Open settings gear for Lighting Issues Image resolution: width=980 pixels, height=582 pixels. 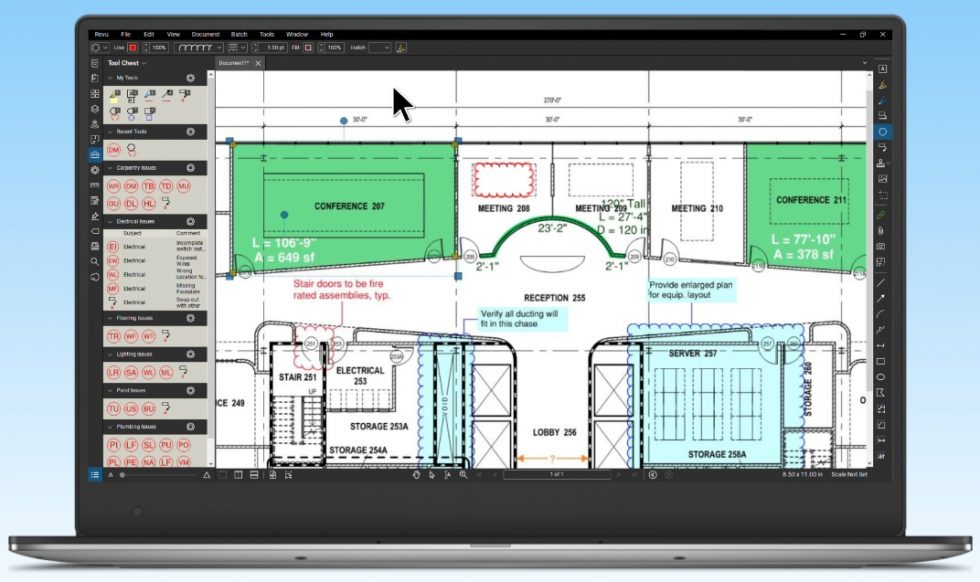click(x=190, y=353)
